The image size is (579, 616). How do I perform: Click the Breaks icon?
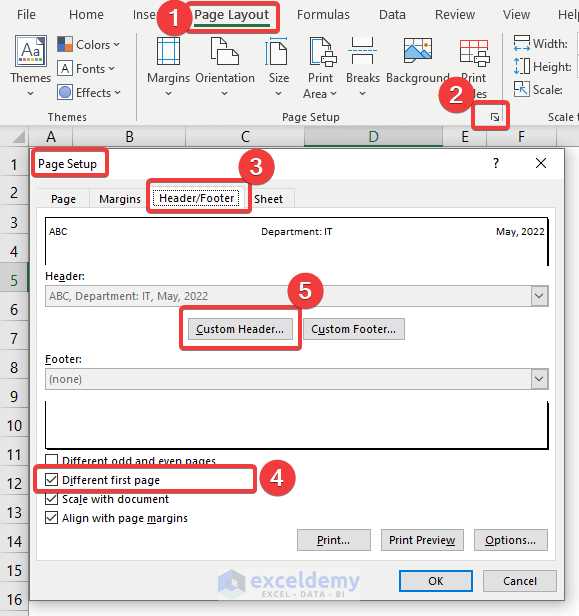pos(363,51)
